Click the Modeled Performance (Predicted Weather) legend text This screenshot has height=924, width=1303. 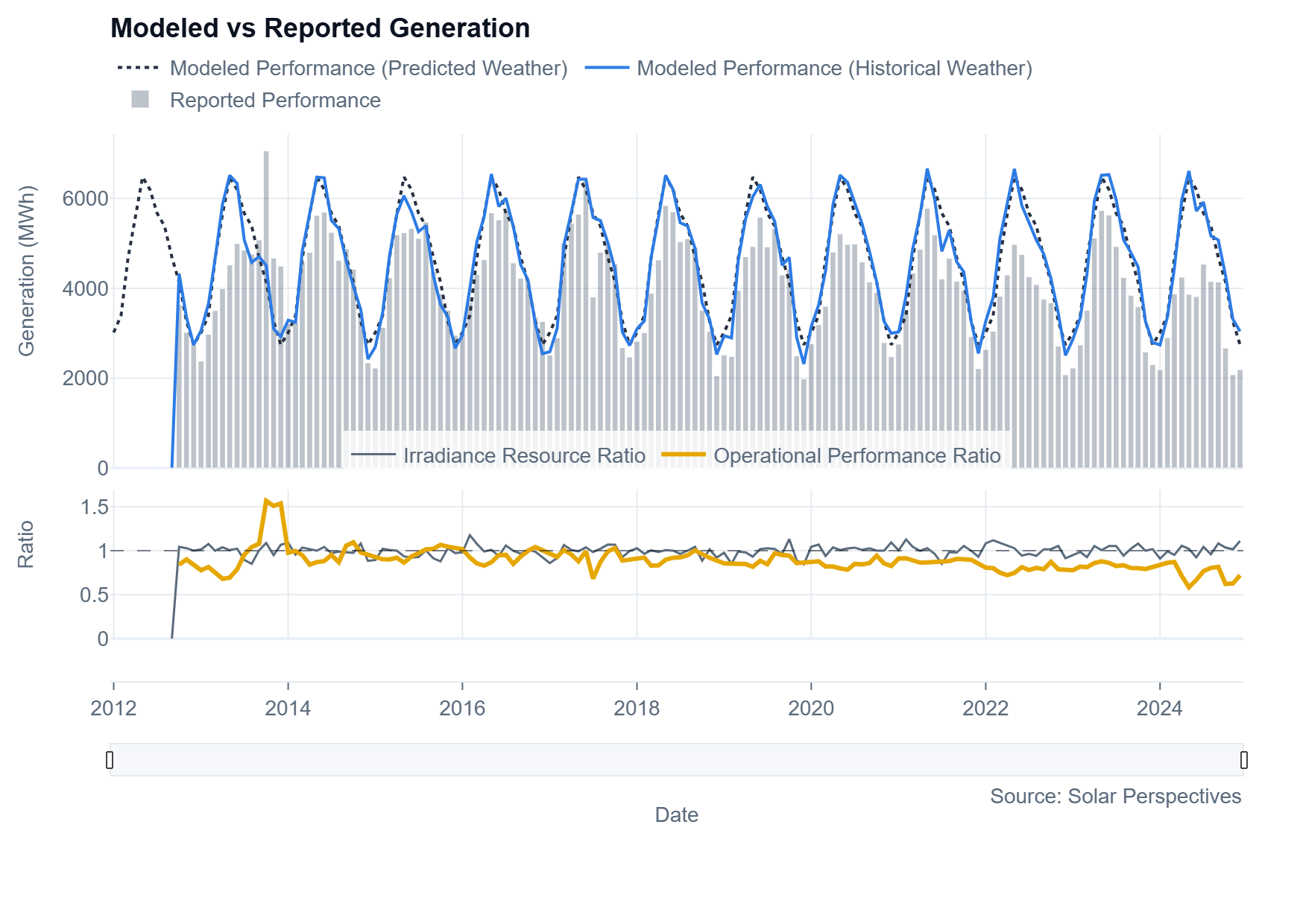(369, 68)
